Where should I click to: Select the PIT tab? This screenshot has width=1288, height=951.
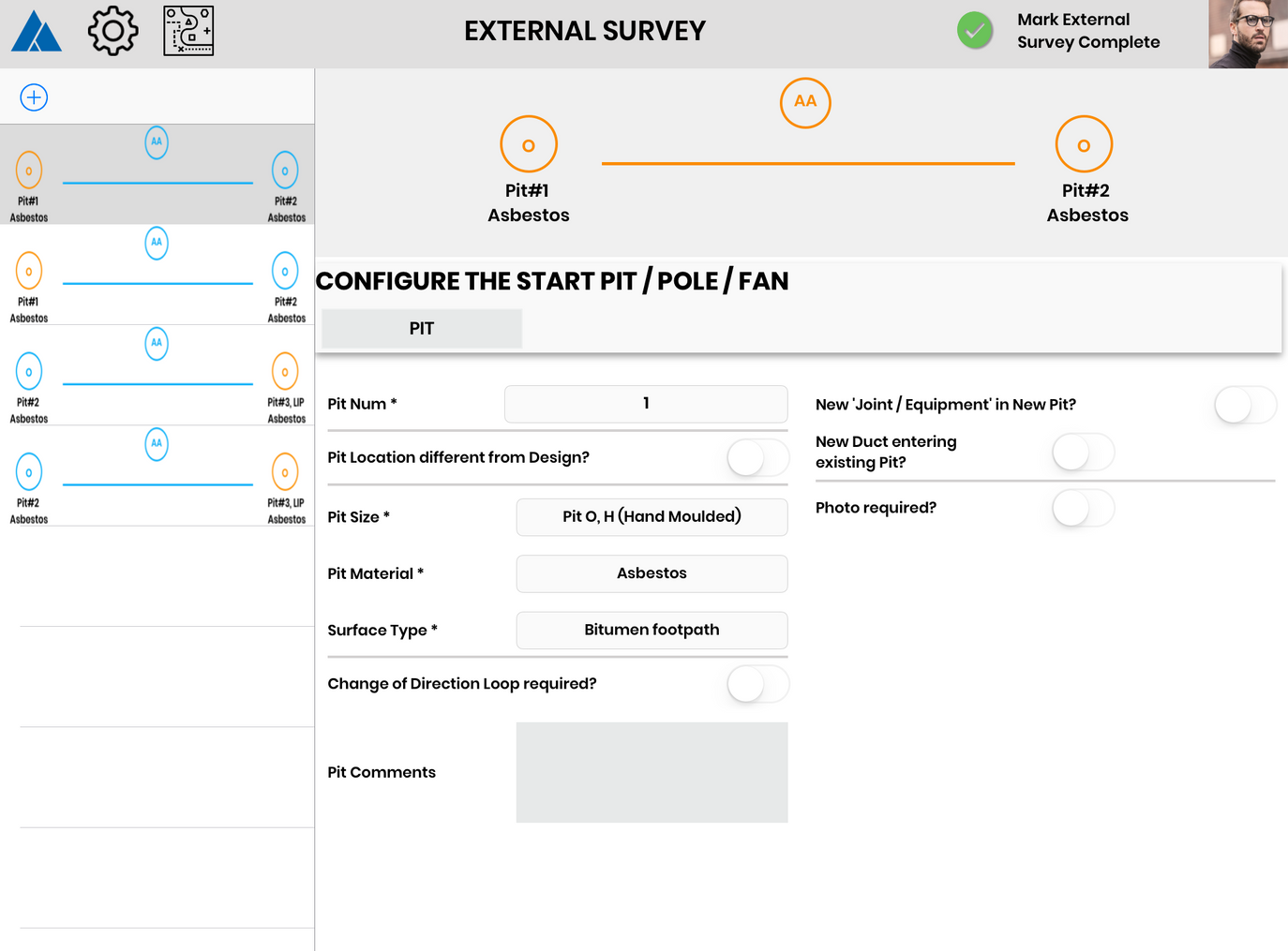[422, 329]
